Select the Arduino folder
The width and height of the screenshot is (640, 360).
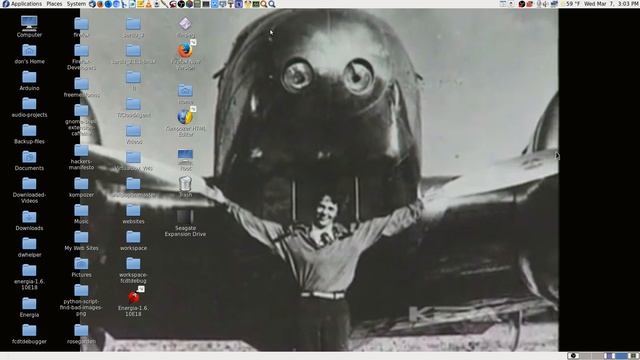point(29,81)
